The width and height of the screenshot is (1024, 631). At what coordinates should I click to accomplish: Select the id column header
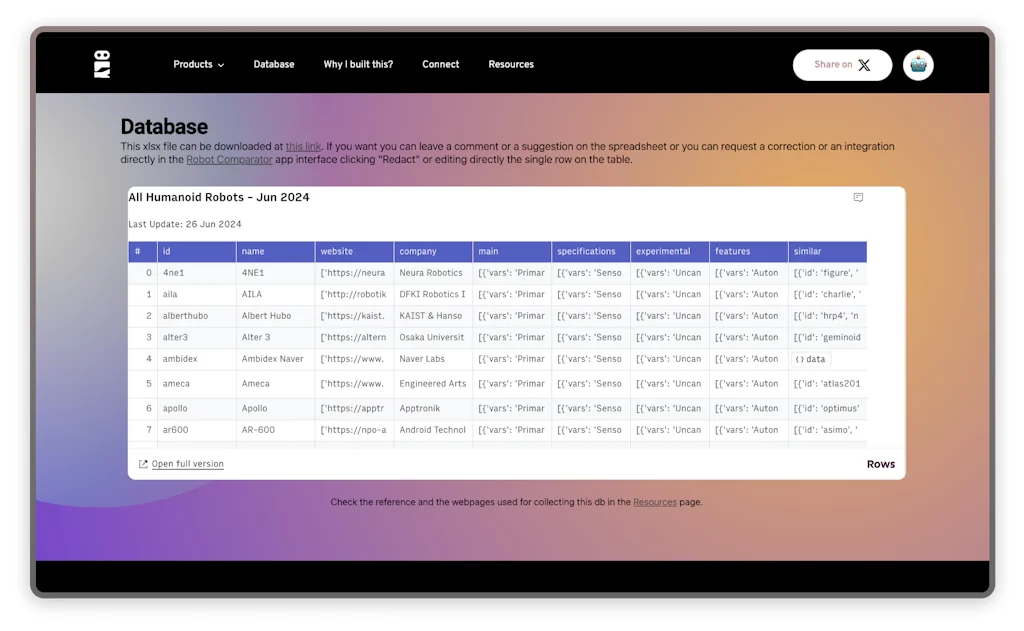click(x=197, y=251)
